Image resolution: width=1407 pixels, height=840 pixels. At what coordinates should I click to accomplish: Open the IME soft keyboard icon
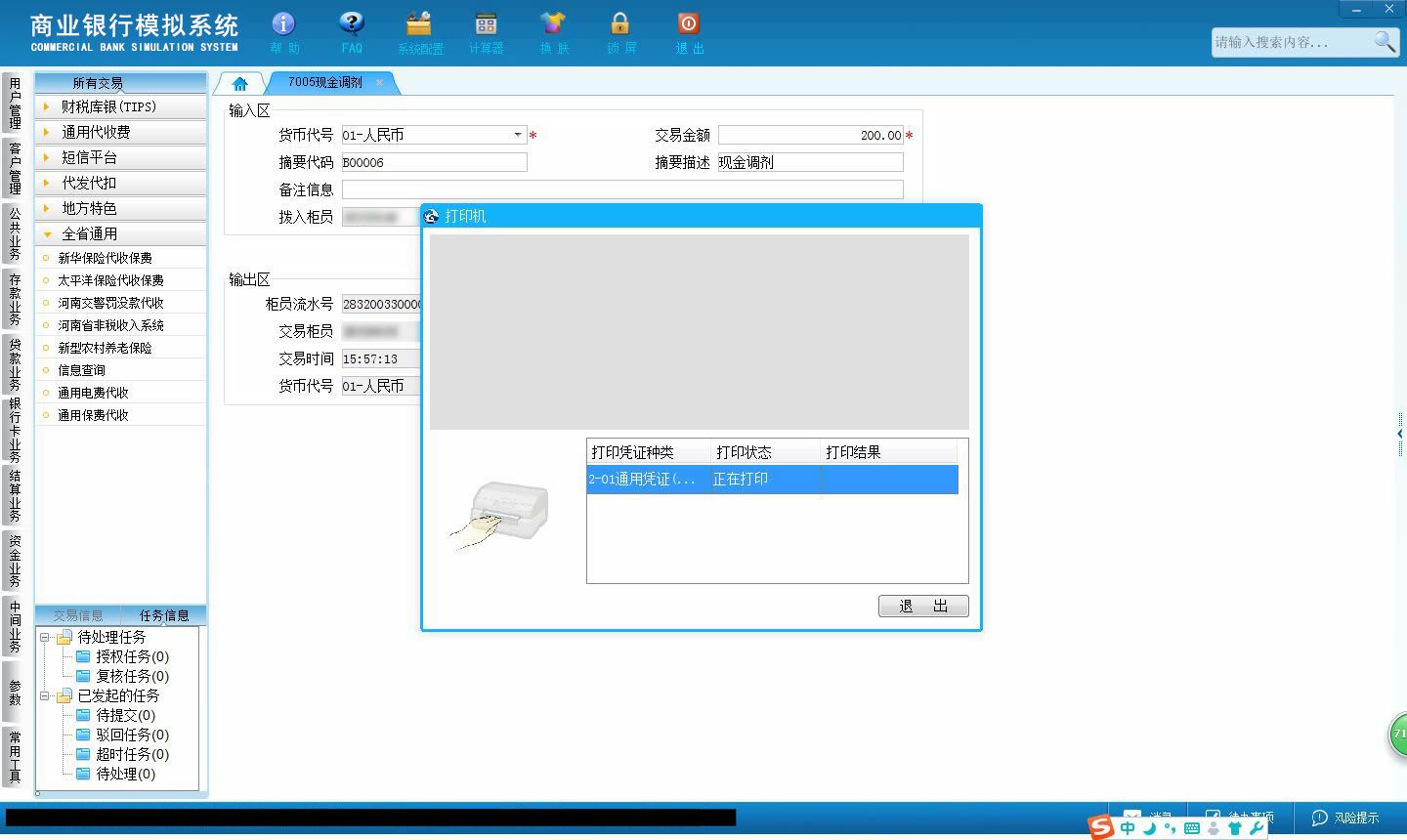(x=1191, y=828)
